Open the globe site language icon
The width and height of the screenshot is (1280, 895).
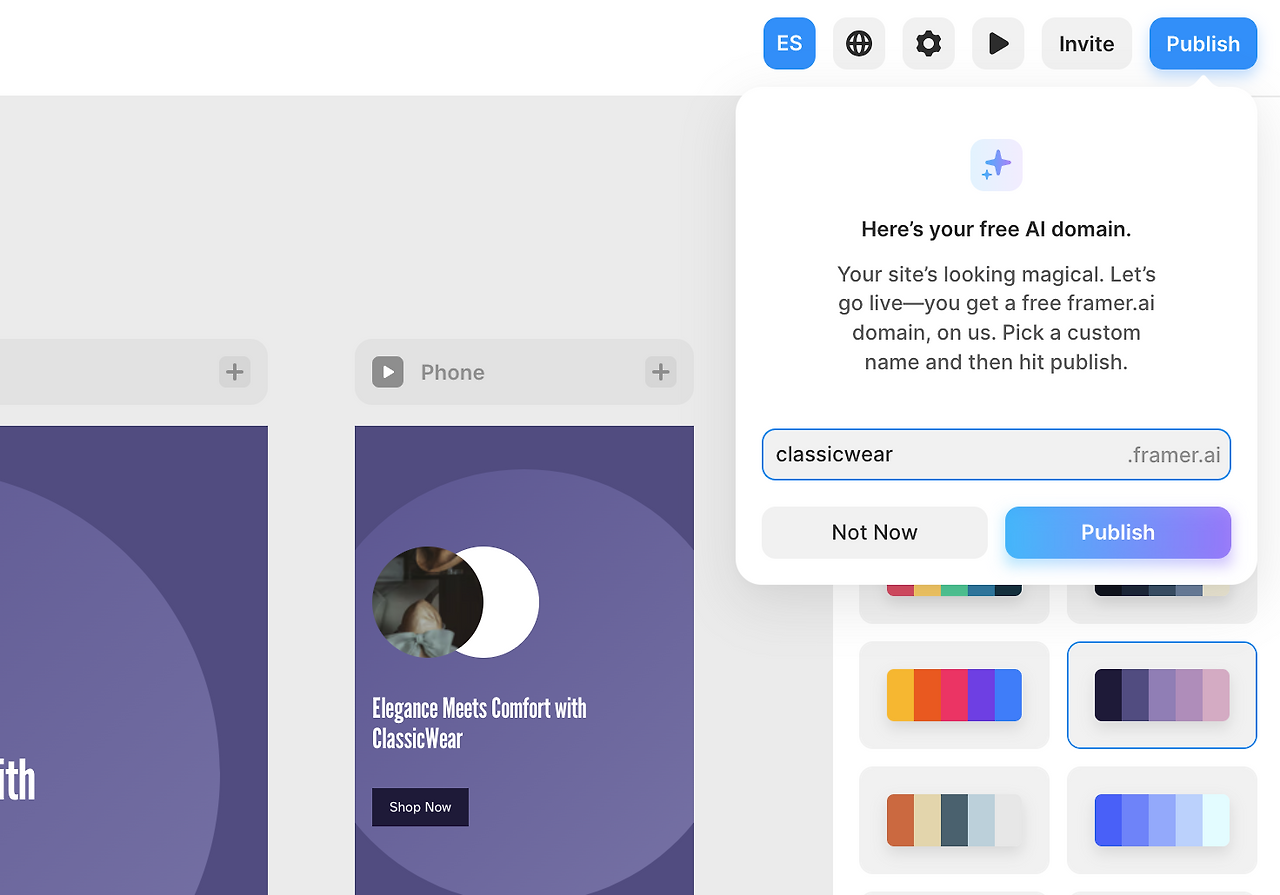pyautogui.click(x=859, y=44)
